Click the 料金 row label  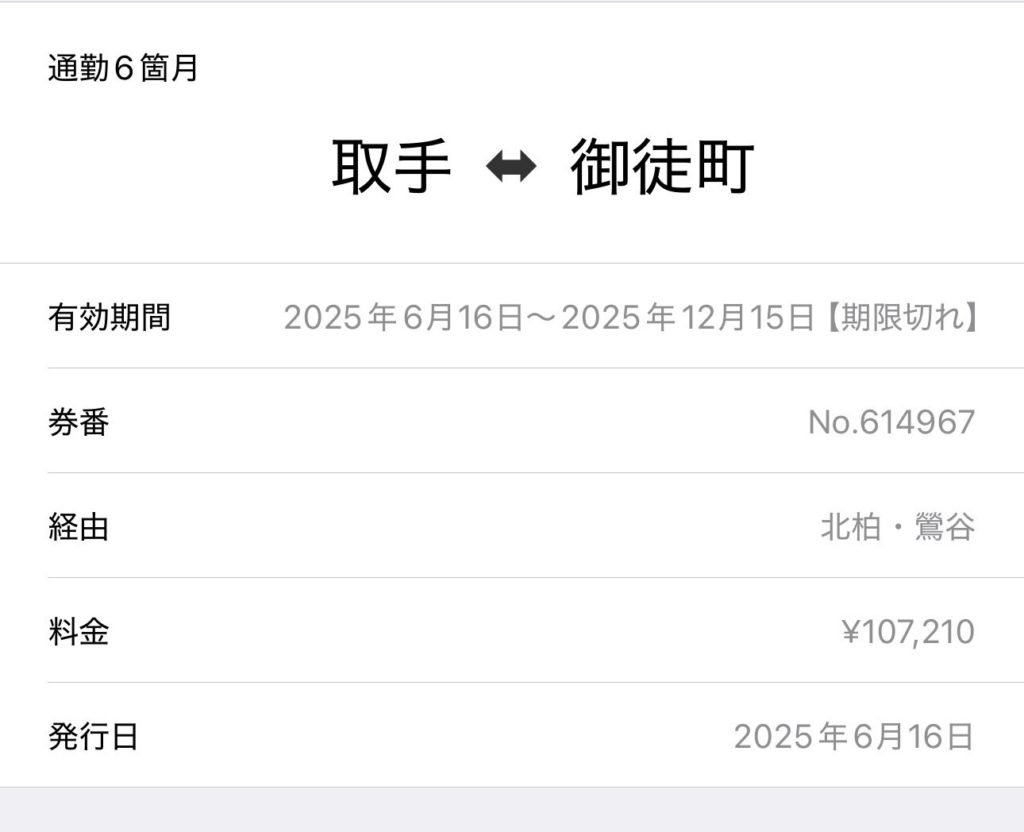pyautogui.click(x=78, y=632)
